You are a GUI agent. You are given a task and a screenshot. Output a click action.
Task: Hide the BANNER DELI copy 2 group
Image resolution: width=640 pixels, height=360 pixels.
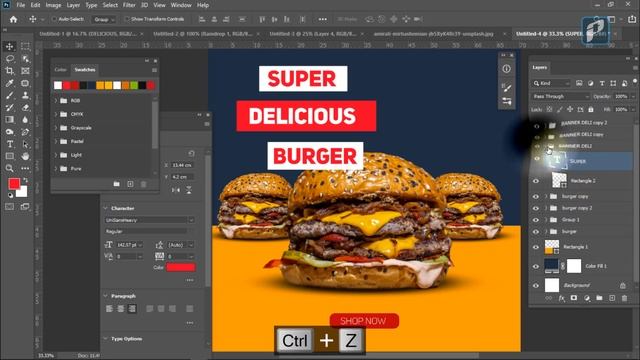tap(536, 126)
